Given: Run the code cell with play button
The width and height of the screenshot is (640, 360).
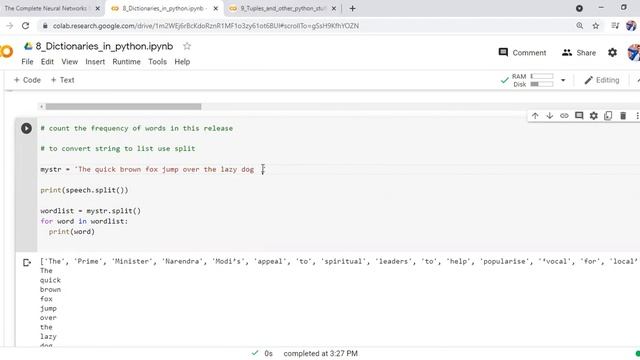Looking at the screenshot, I should (26, 128).
